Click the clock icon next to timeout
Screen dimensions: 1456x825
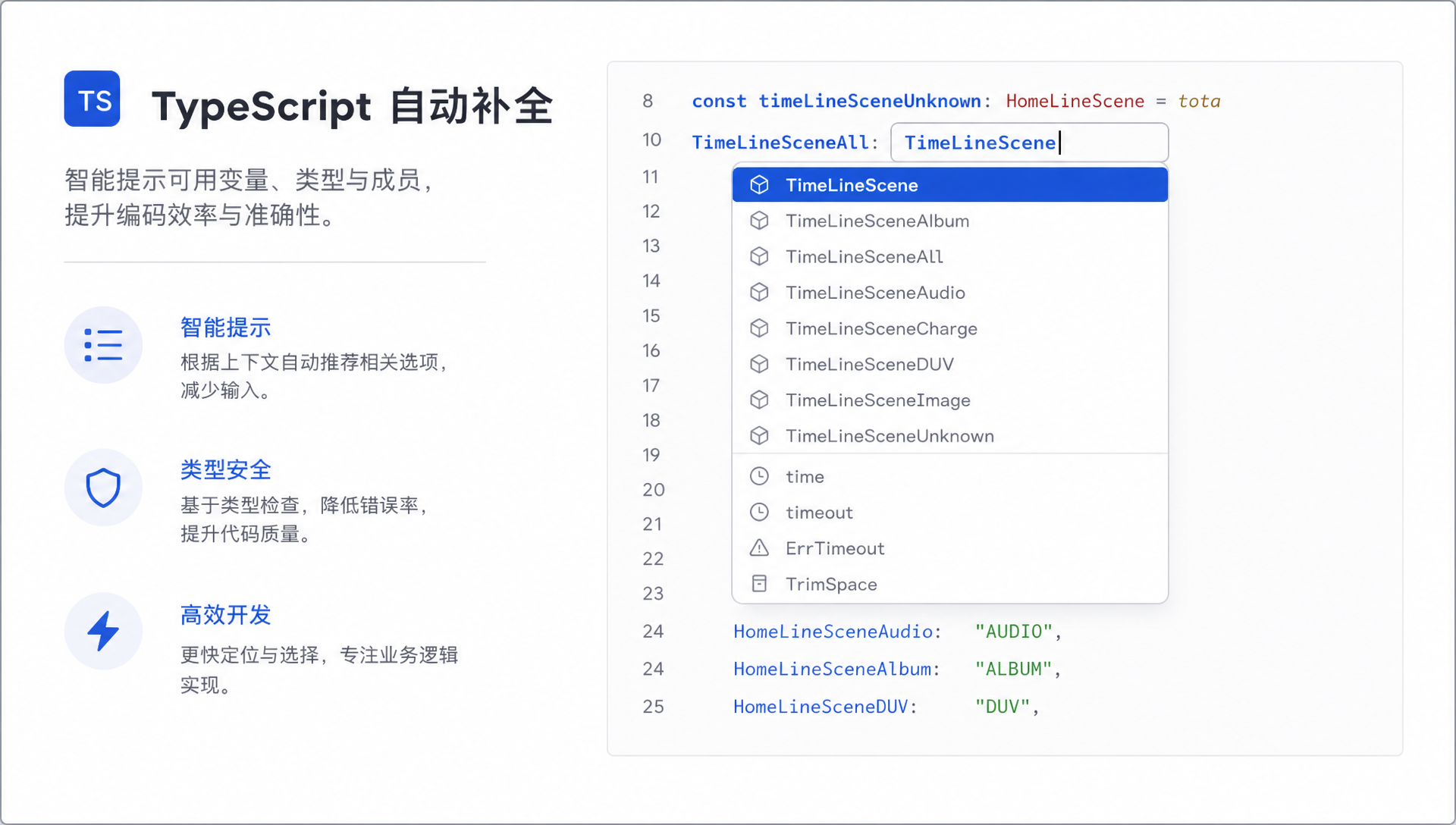tap(759, 512)
